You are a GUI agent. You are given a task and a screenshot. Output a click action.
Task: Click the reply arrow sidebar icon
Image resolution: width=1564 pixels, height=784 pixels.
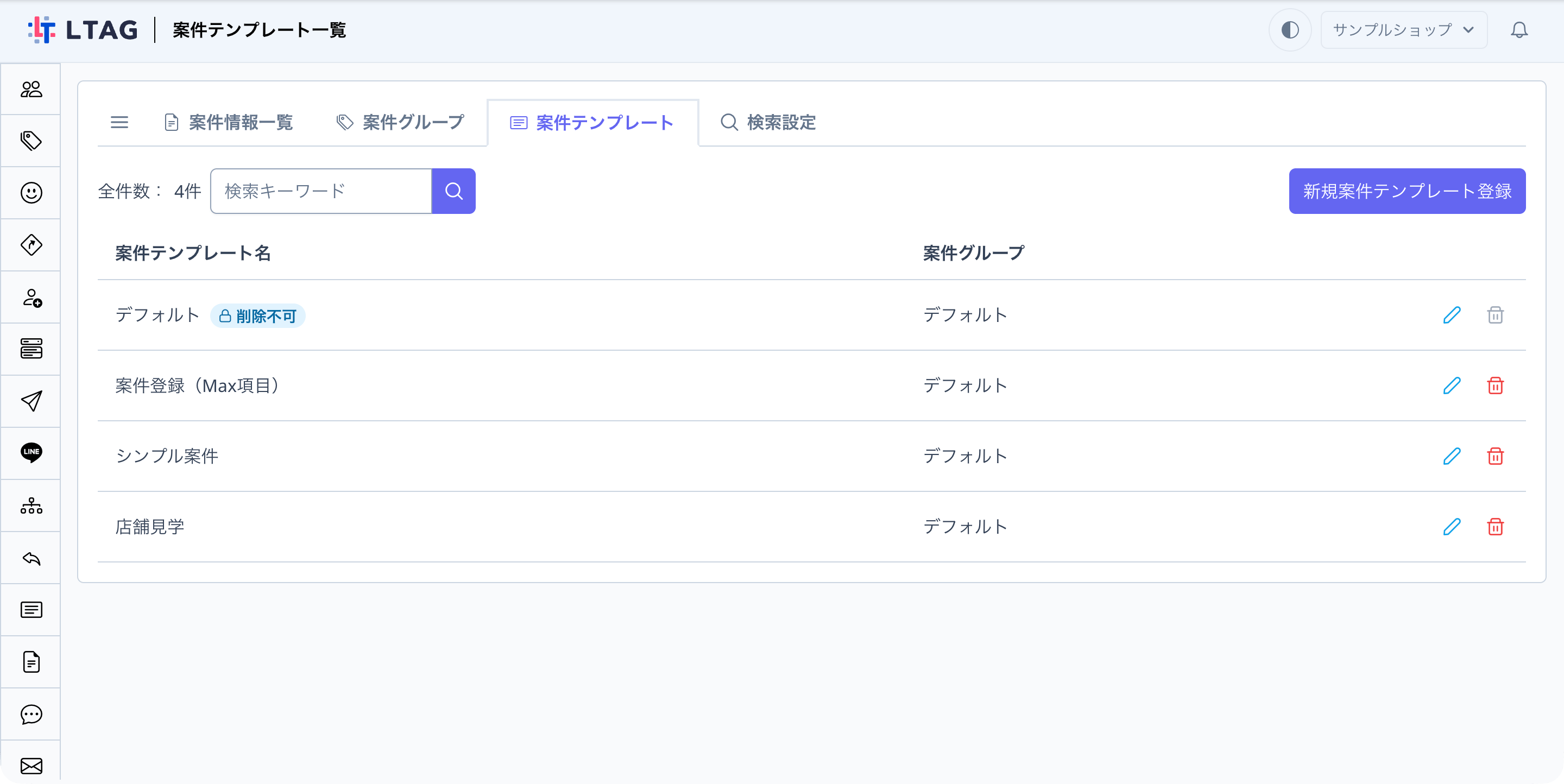pyautogui.click(x=31, y=558)
